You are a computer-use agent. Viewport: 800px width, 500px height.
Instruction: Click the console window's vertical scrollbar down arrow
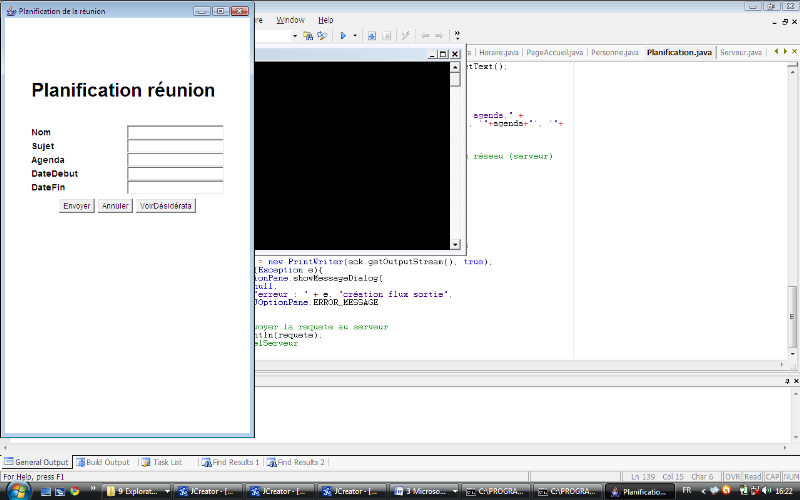coord(456,243)
